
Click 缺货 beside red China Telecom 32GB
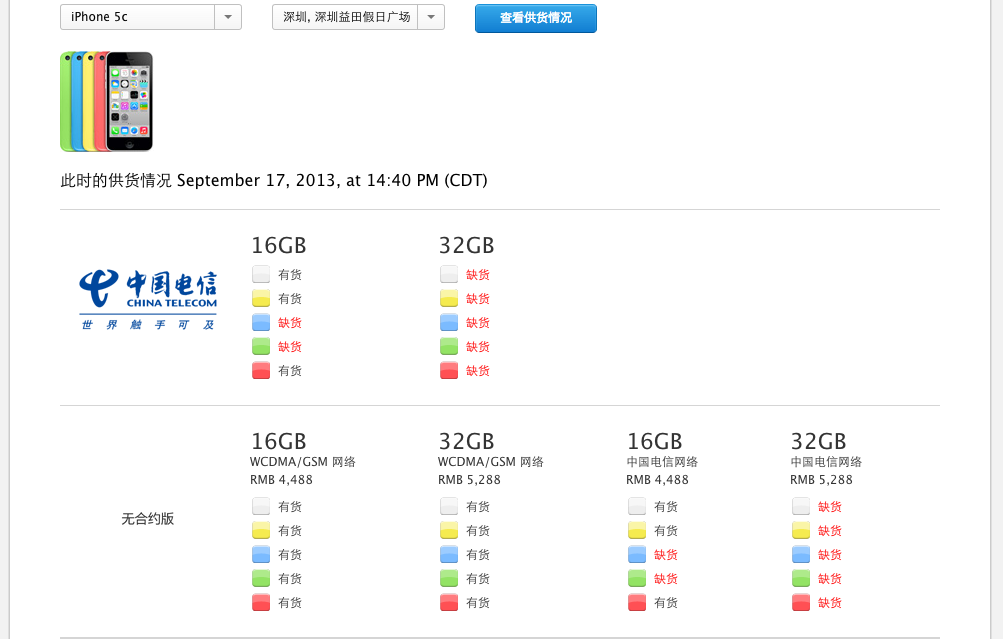(478, 371)
